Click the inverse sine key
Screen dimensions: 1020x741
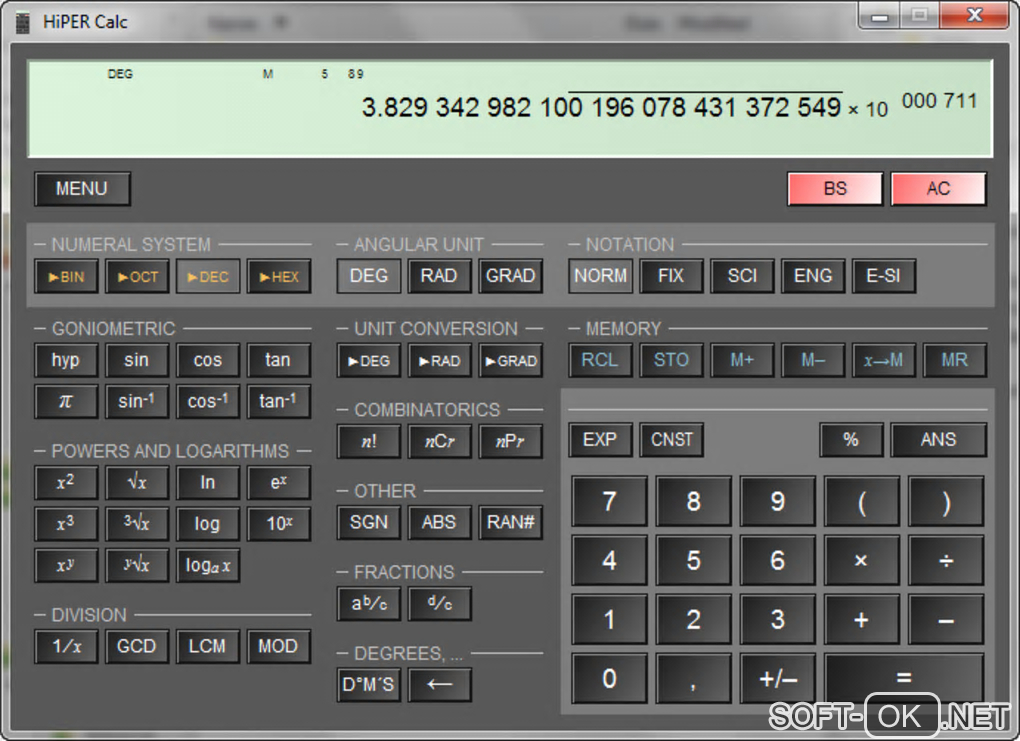[137, 401]
